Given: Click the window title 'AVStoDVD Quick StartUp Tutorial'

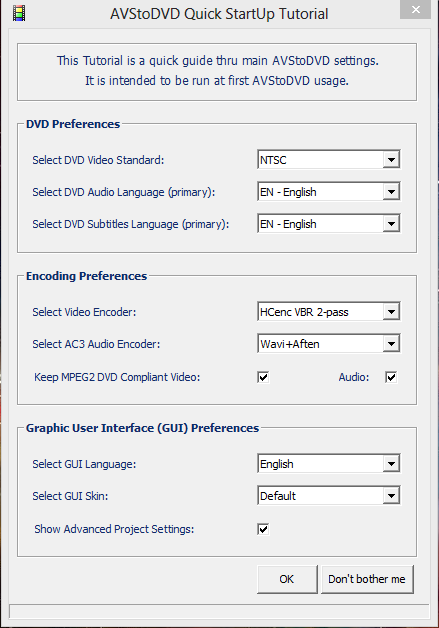Looking at the screenshot, I should pos(219,14).
